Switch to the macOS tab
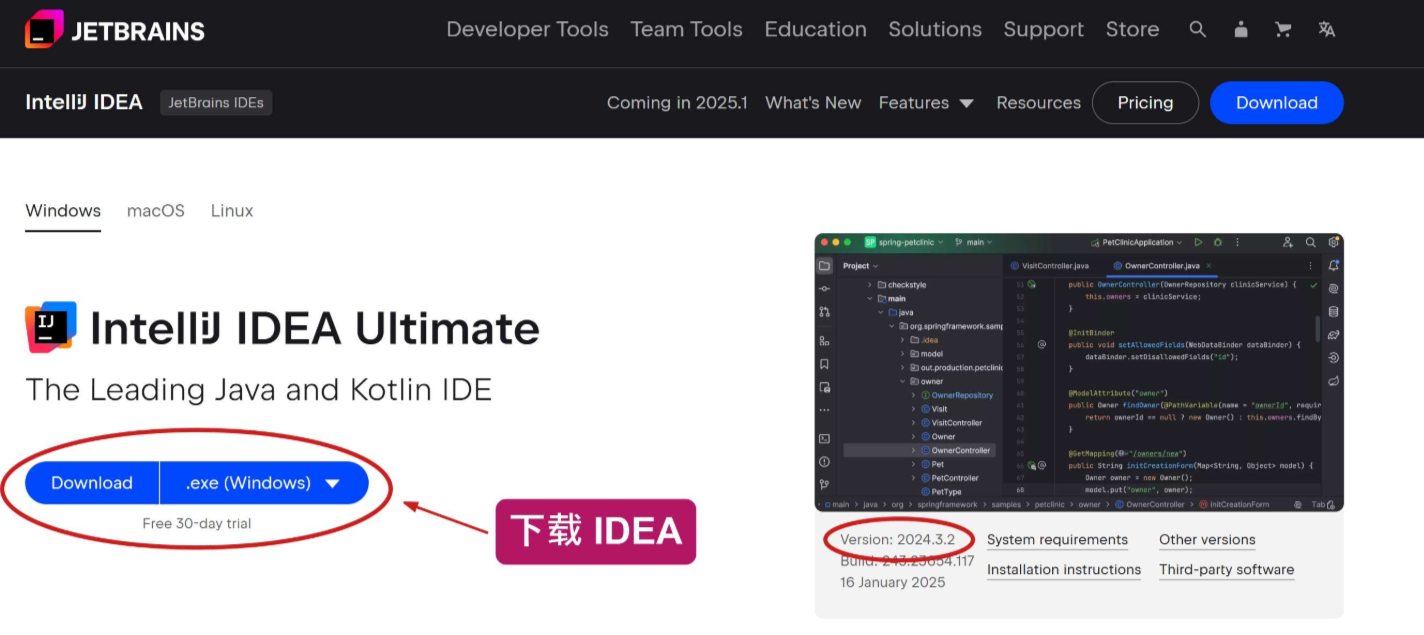 click(156, 211)
